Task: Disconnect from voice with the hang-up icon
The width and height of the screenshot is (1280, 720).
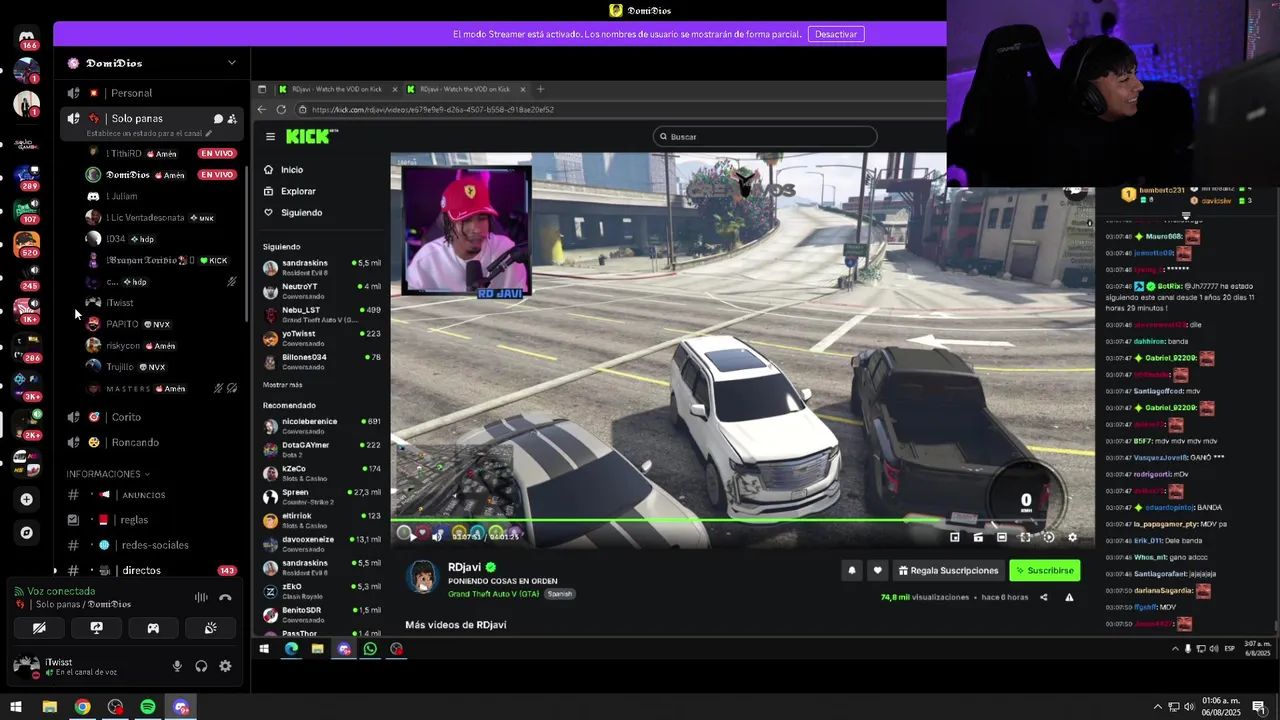Action: coord(225,598)
